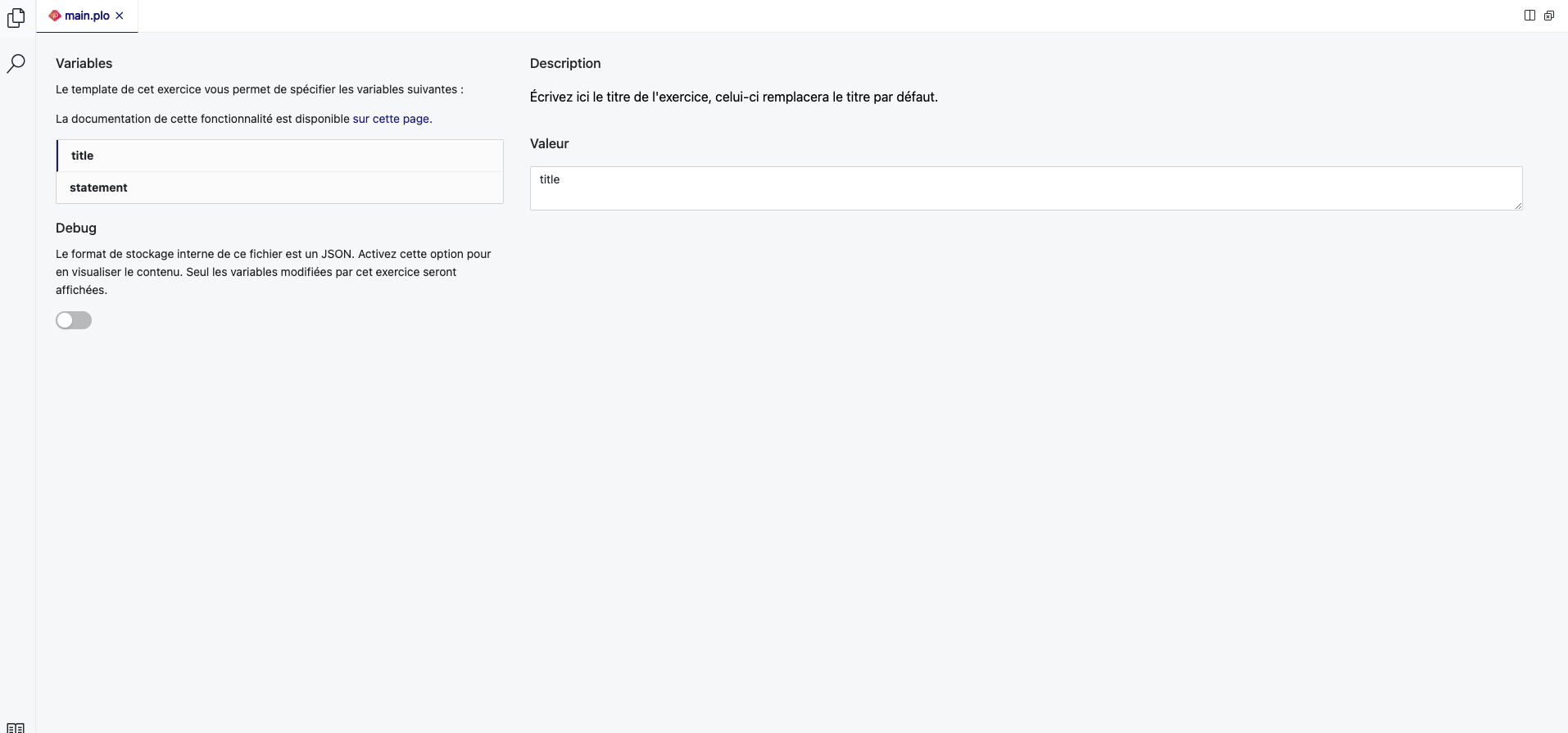Viewport: 1568px width, 733px height.
Task: Click the Description heading
Action: [x=565, y=63]
